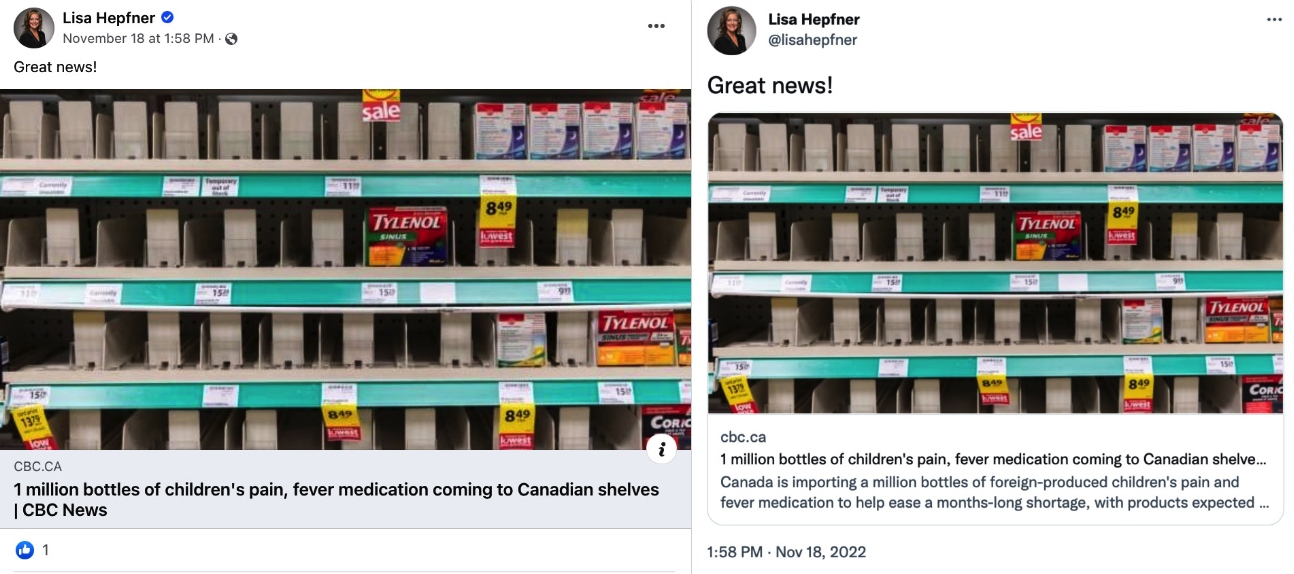
Task: Open the cbc.ca domain in tweet card
Action: click(x=743, y=438)
